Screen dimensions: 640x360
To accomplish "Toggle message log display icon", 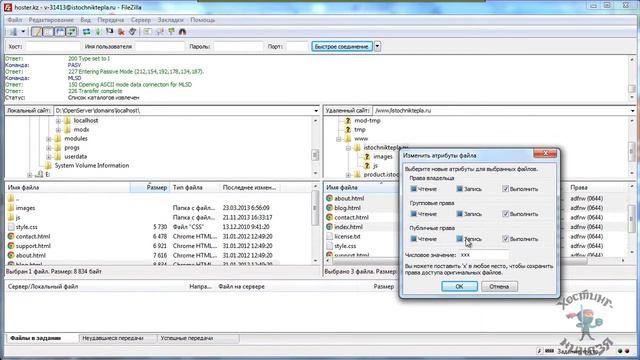I will click(37, 32).
